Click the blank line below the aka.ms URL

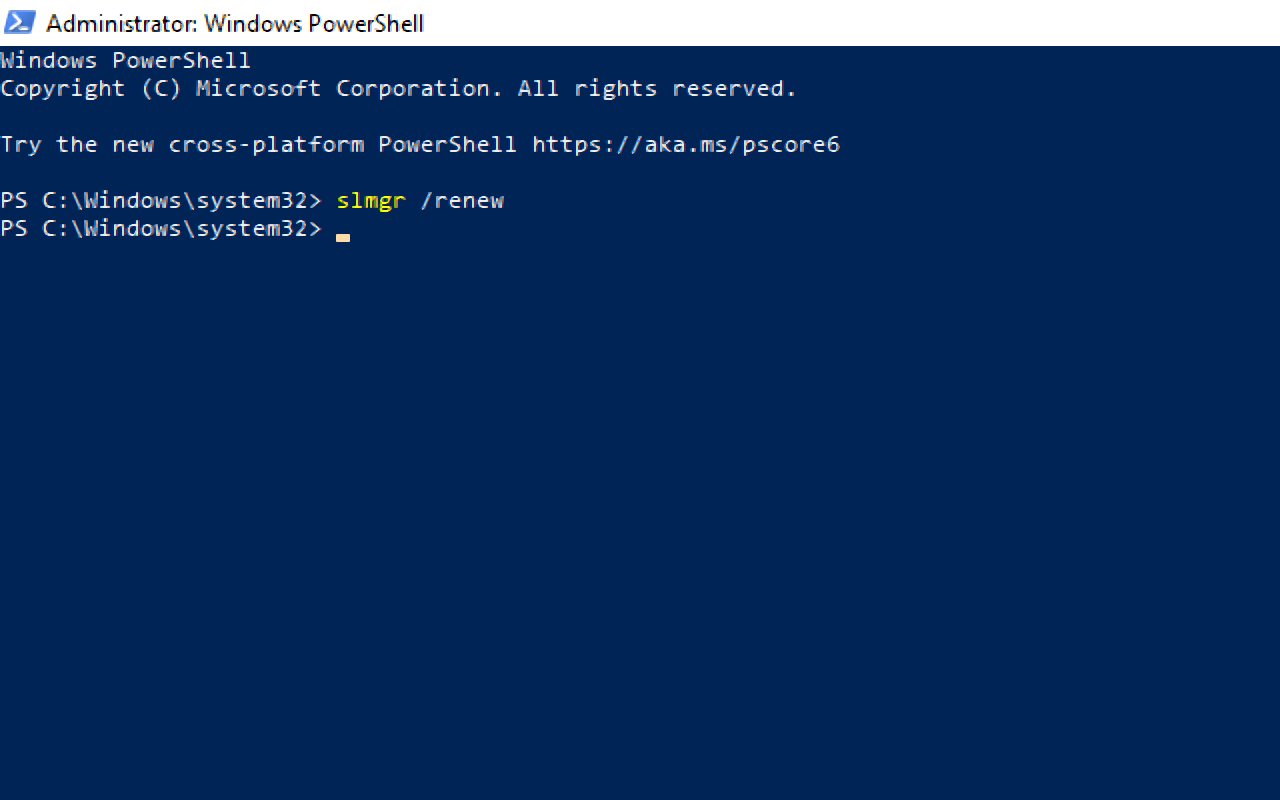[x=400, y=173]
